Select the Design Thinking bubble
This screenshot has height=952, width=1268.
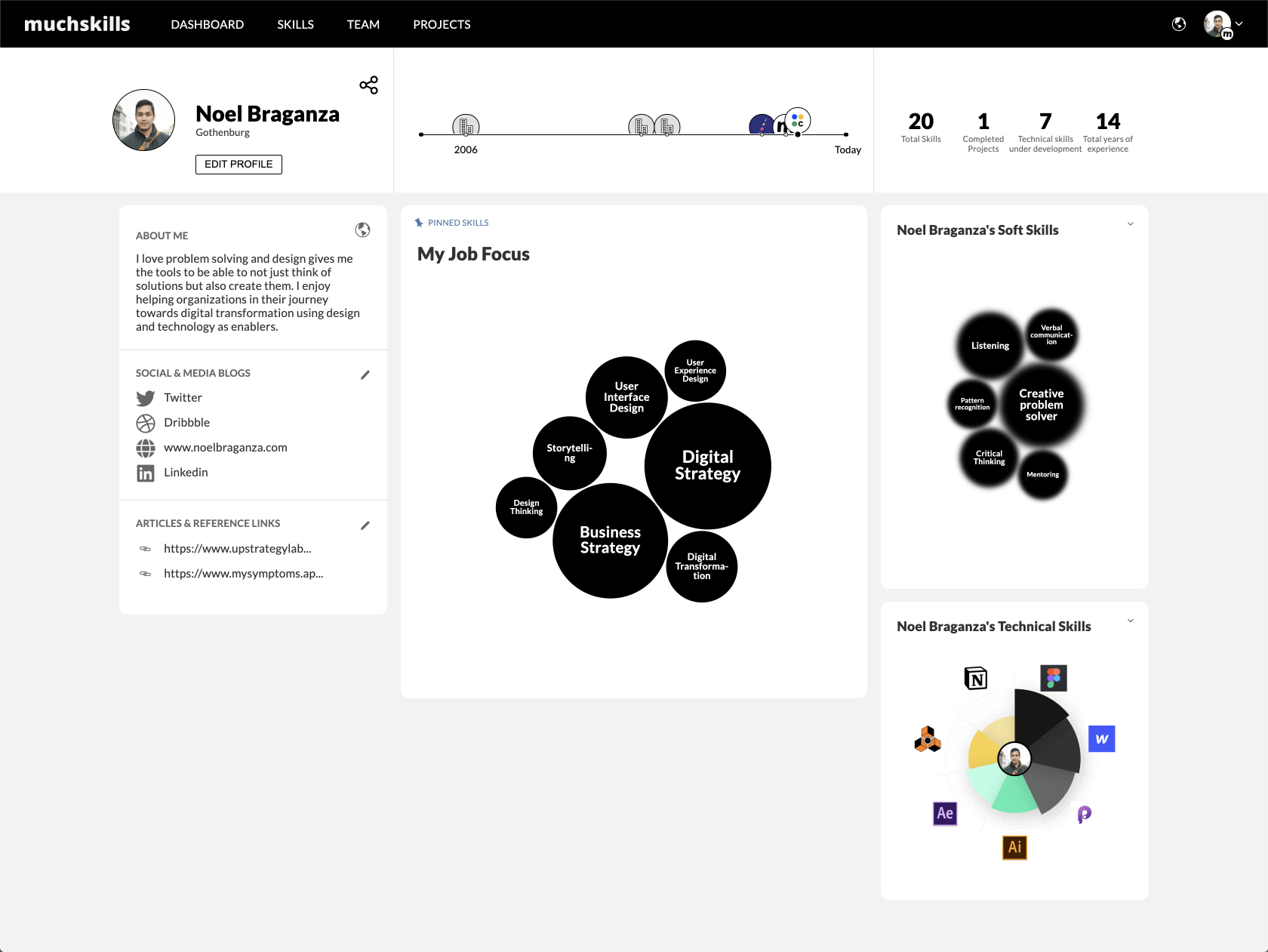[526, 507]
